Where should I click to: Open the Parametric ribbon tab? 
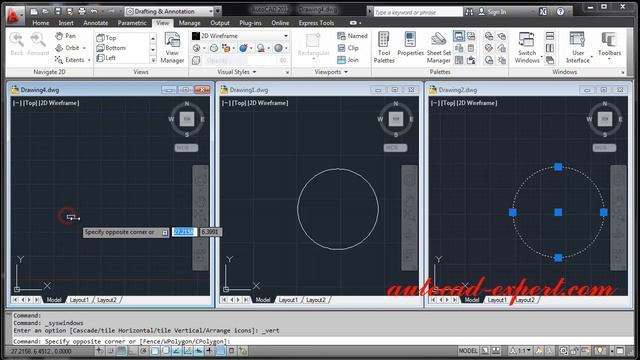(x=132, y=23)
